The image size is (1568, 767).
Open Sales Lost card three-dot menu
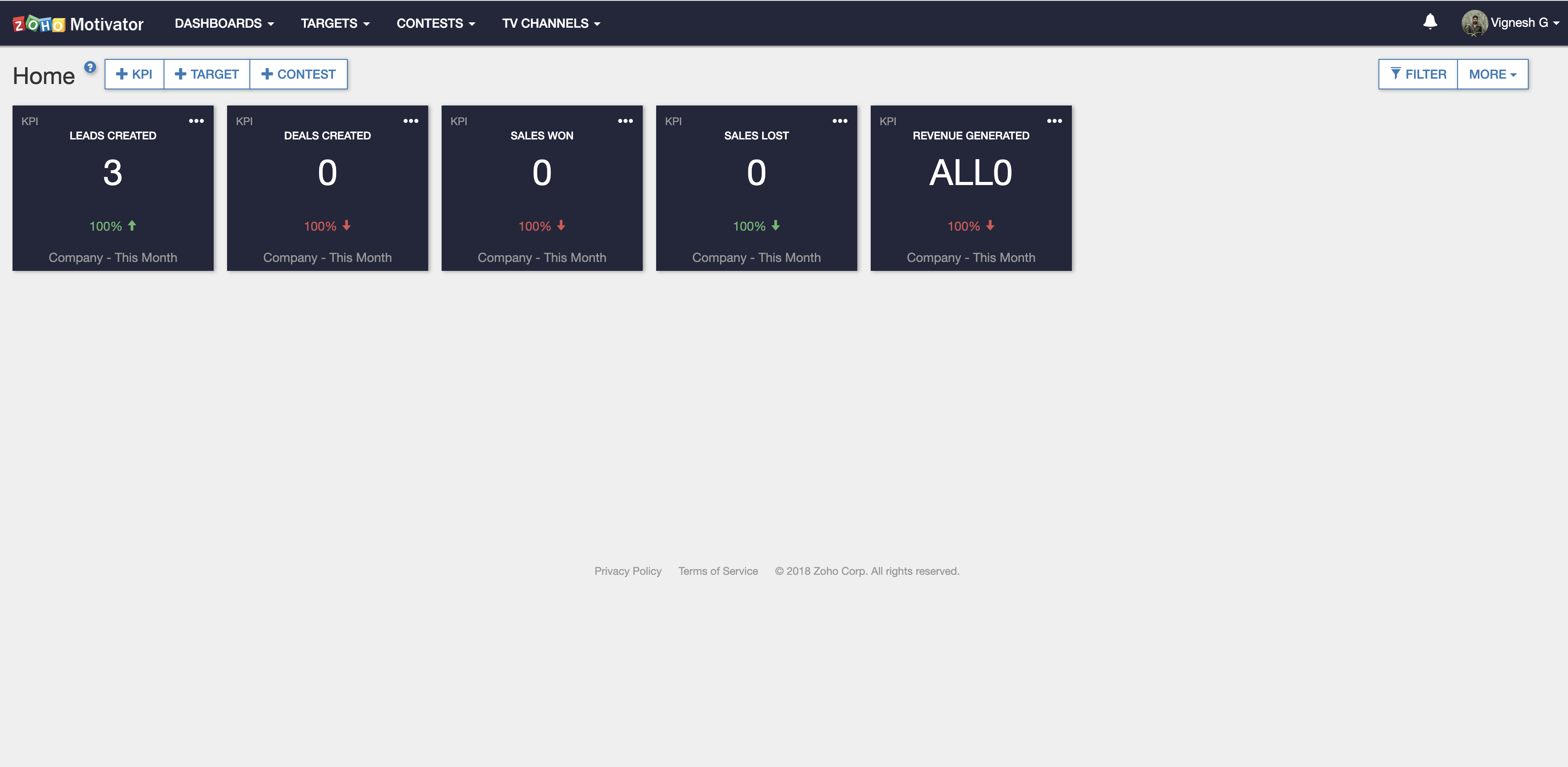pos(840,121)
